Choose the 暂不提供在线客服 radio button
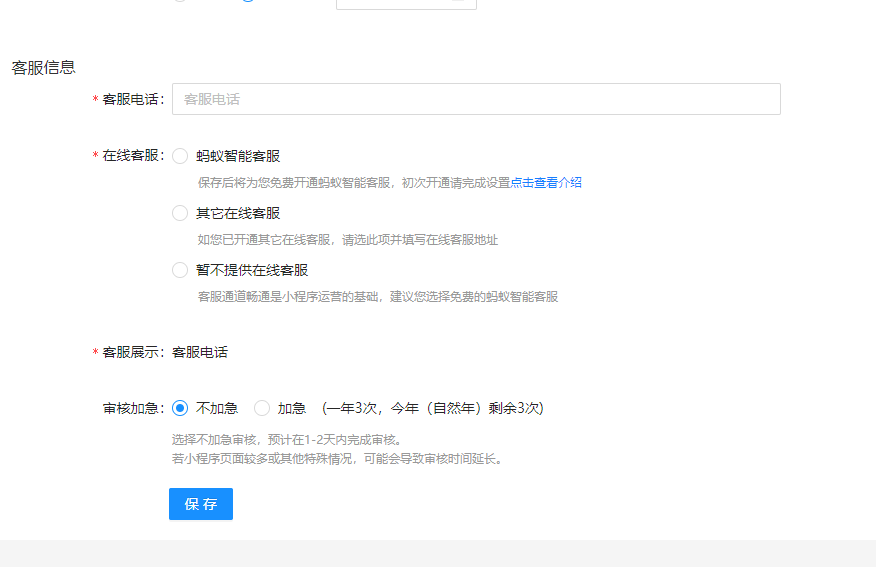This screenshot has width=876, height=567. pyautogui.click(x=180, y=270)
